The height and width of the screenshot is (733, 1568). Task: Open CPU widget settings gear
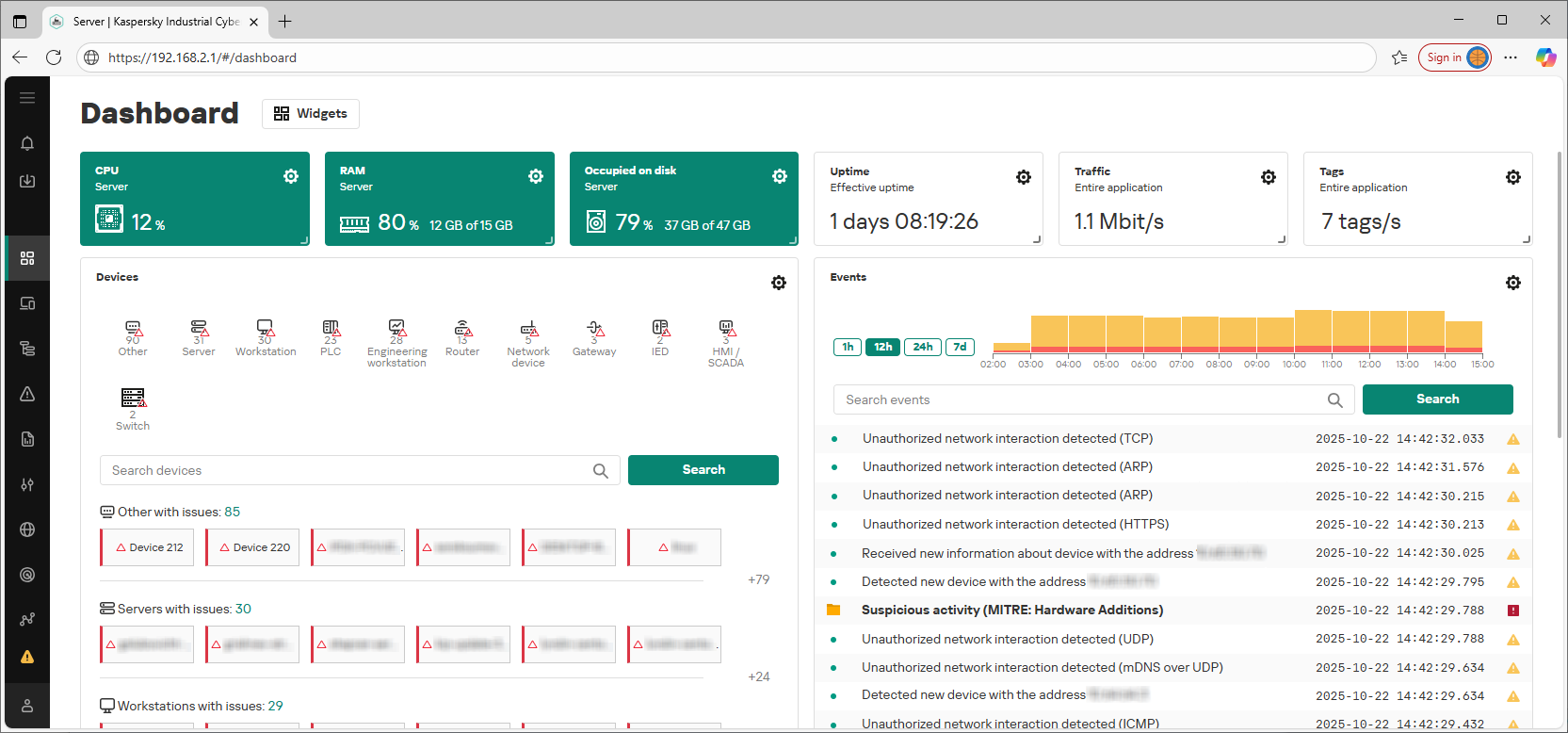click(291, 176)
